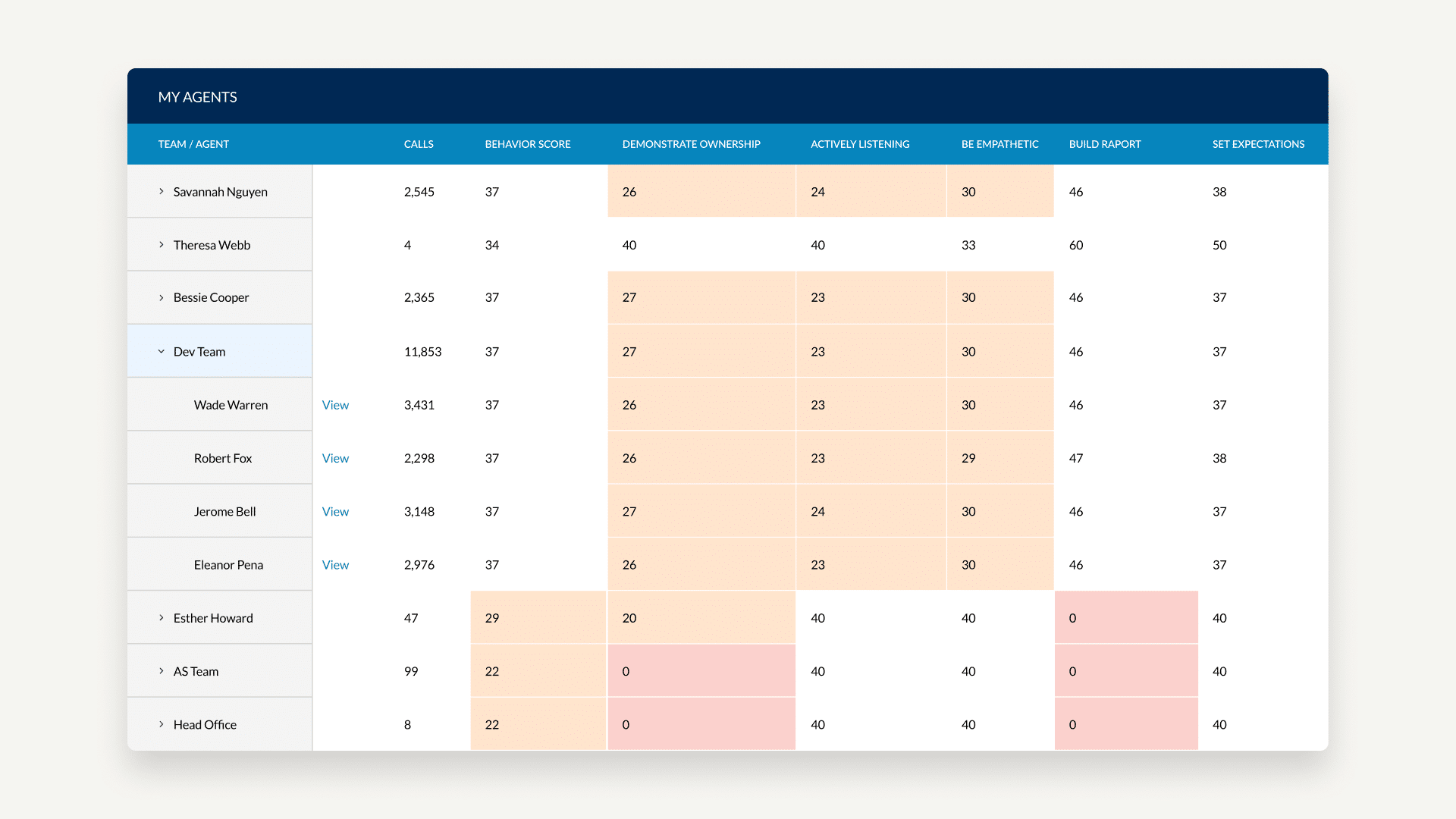This screenshot has width=1456, height=819.
Task: Sort by Demonstrate Ownership column header
Action: pyautogui.click(x=691, y=144)
